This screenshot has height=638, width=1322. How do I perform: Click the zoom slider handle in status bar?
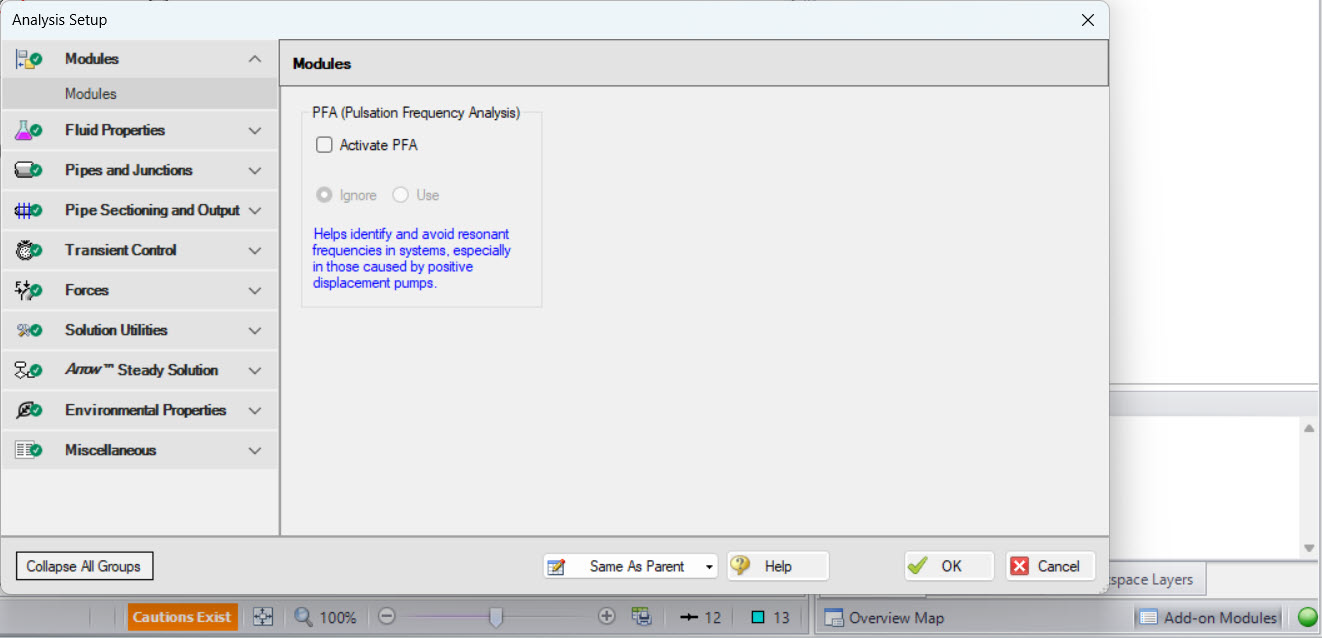click(x=495, y=617)
